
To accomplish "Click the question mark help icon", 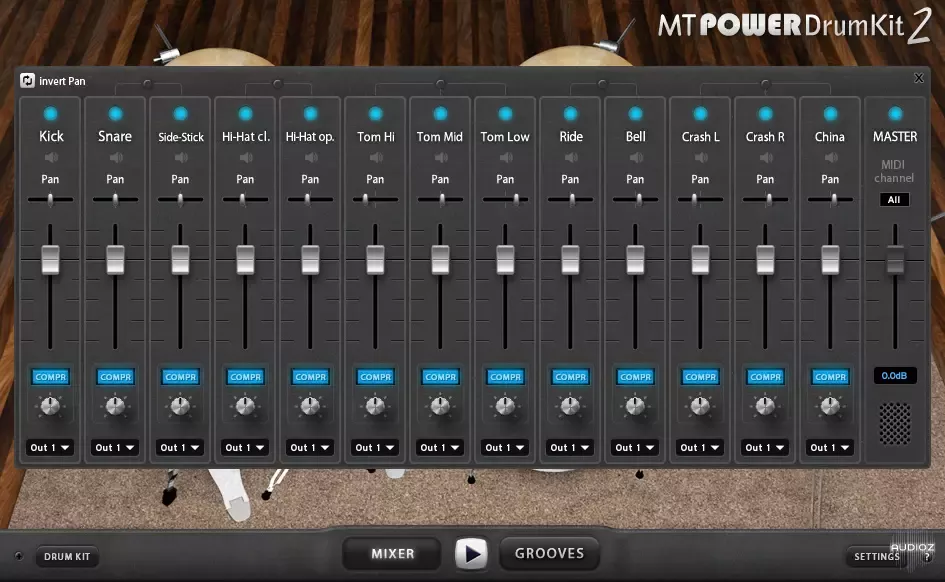I will tap(928, 558).
